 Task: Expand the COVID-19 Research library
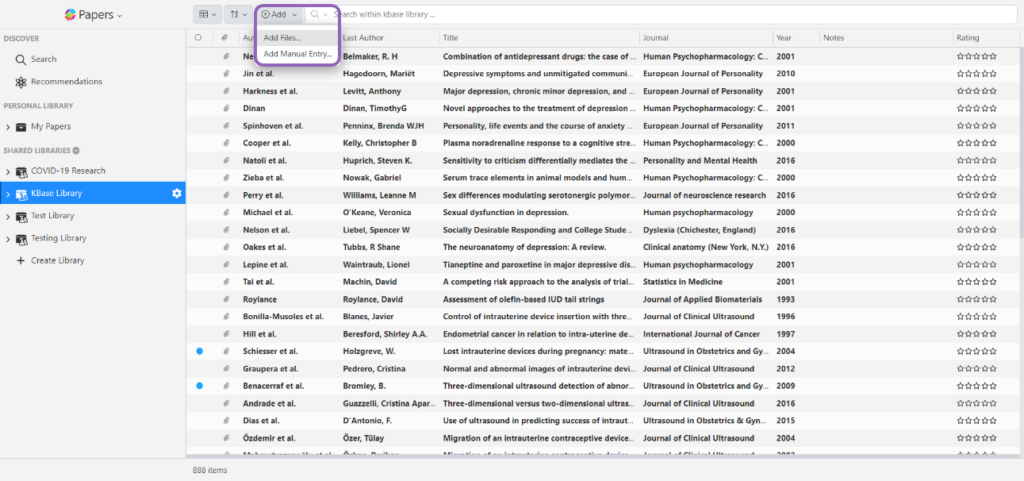tap(8, 171)
